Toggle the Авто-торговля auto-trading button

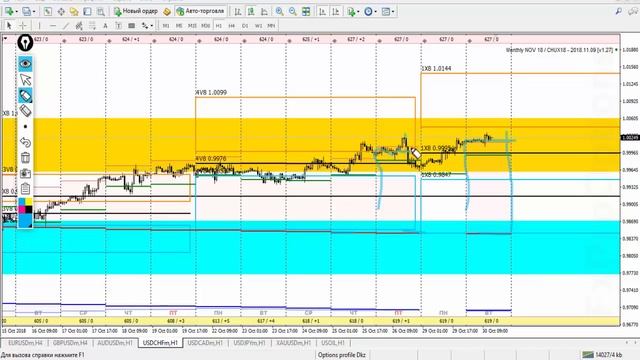pos(200,11)
